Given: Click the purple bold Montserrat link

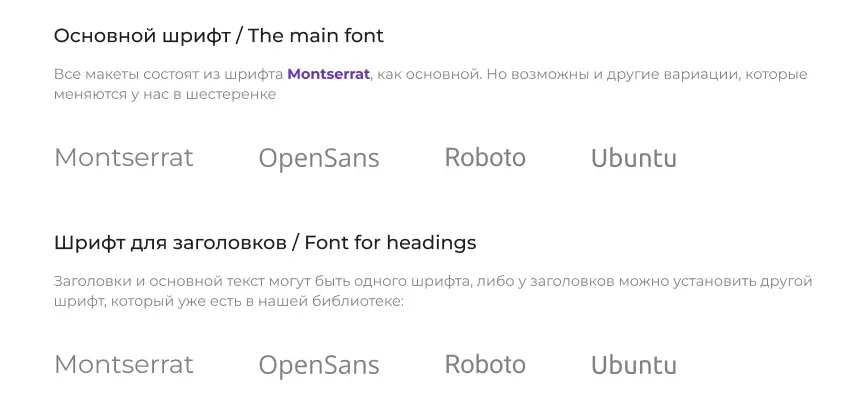Looking at the screenshot, I should [328, 74].
